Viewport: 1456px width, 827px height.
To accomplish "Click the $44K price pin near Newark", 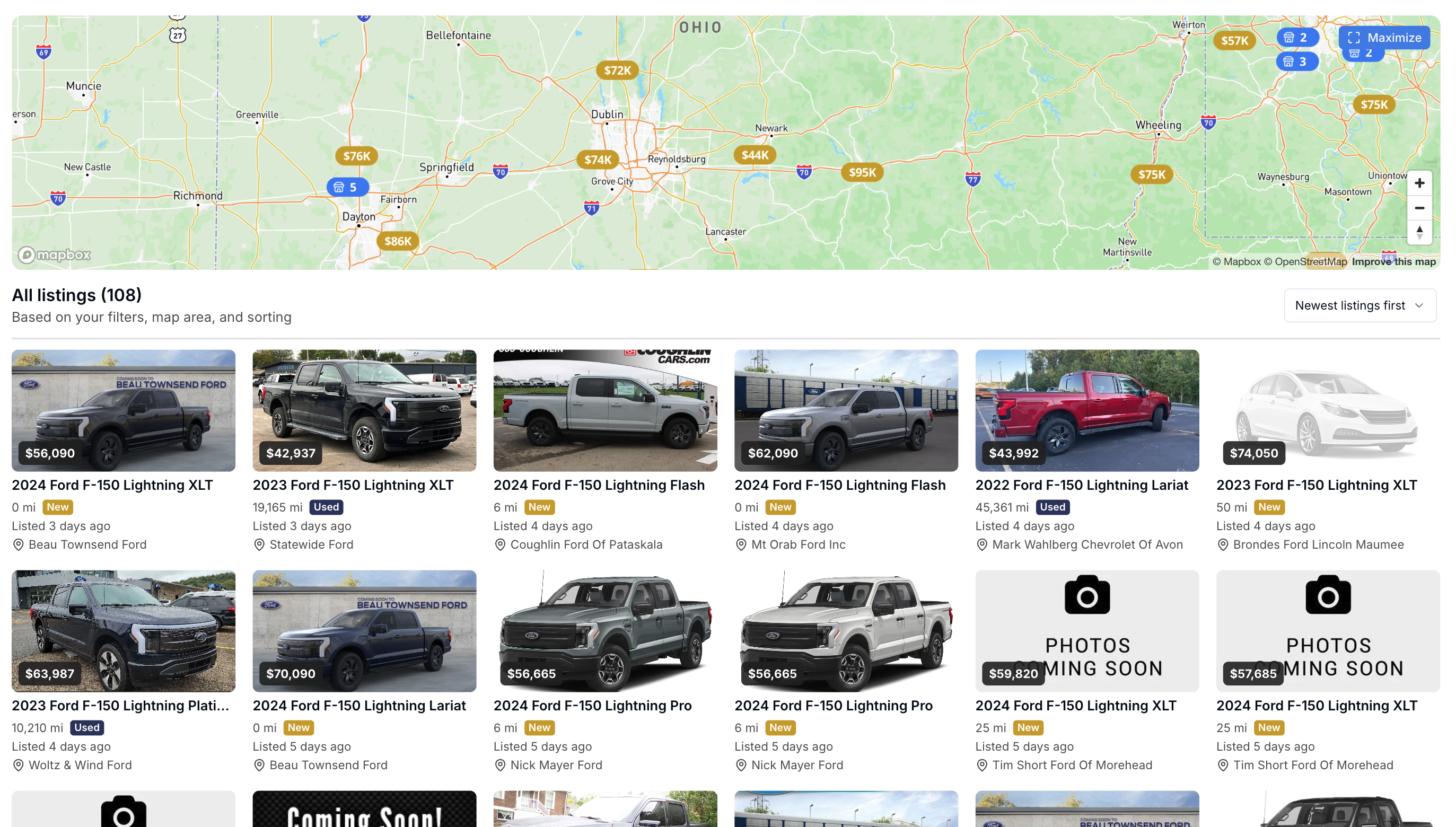I will point(755,155).
